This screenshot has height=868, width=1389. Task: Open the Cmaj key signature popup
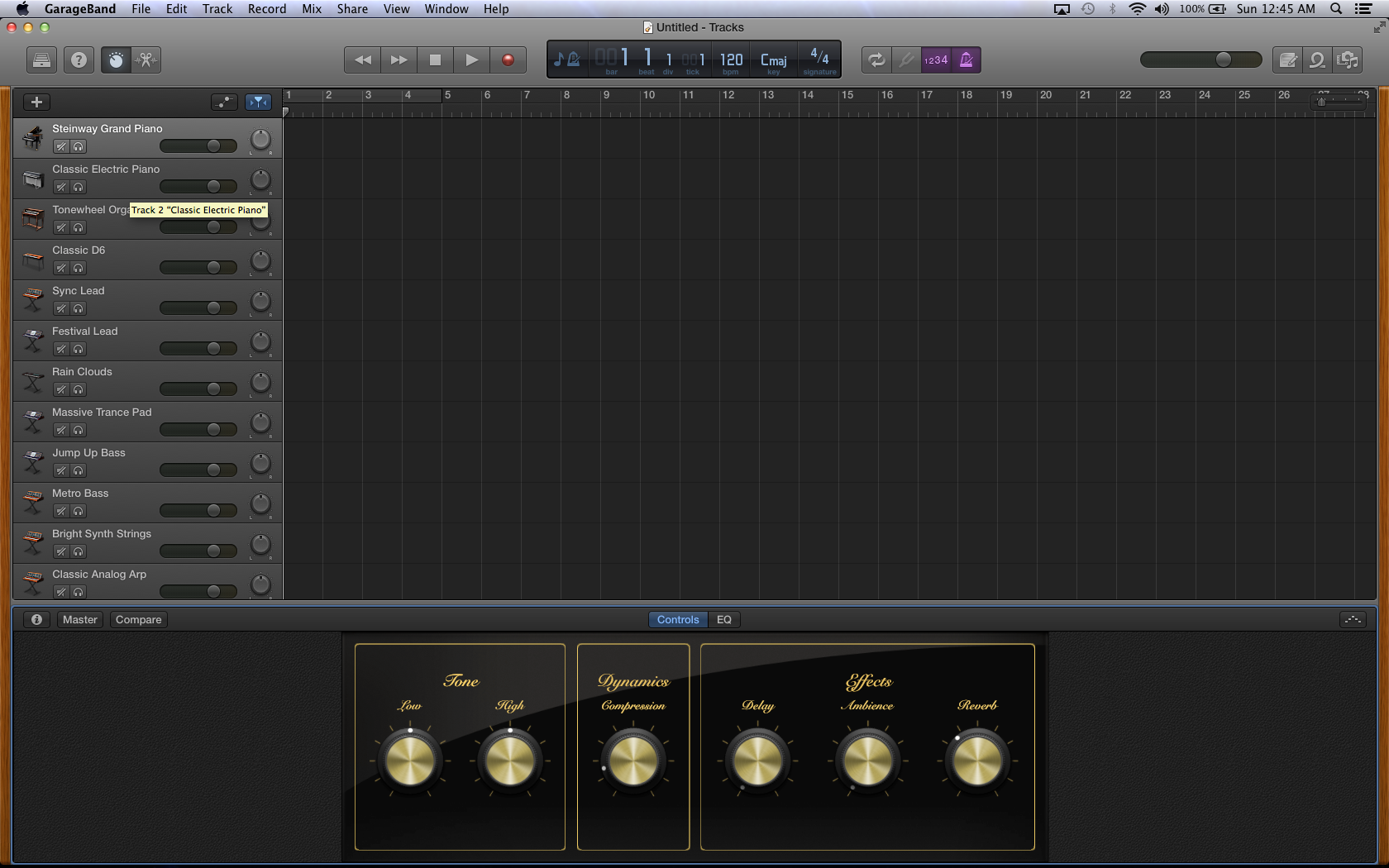pyautogui.click(x=774, y=60)
